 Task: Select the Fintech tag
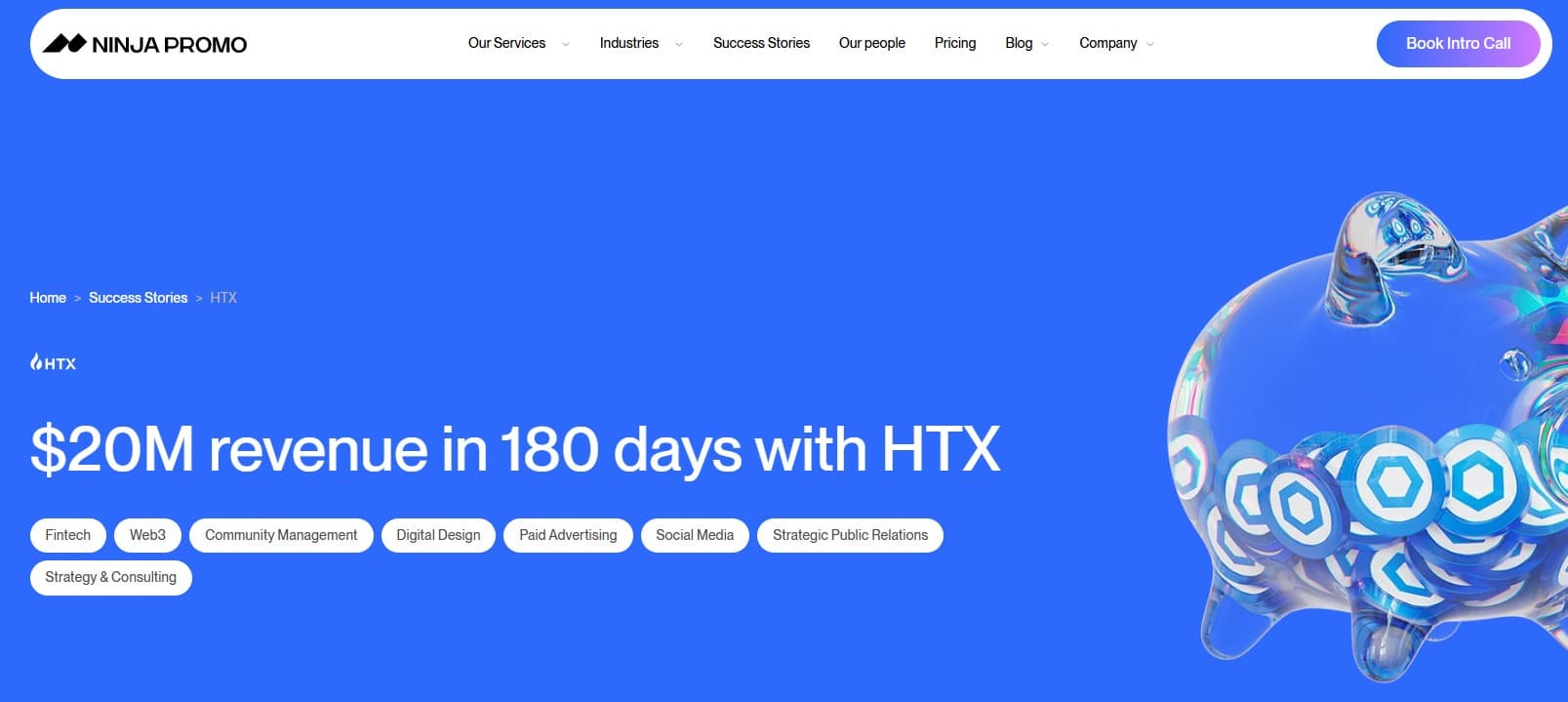(x=68, y=535)
